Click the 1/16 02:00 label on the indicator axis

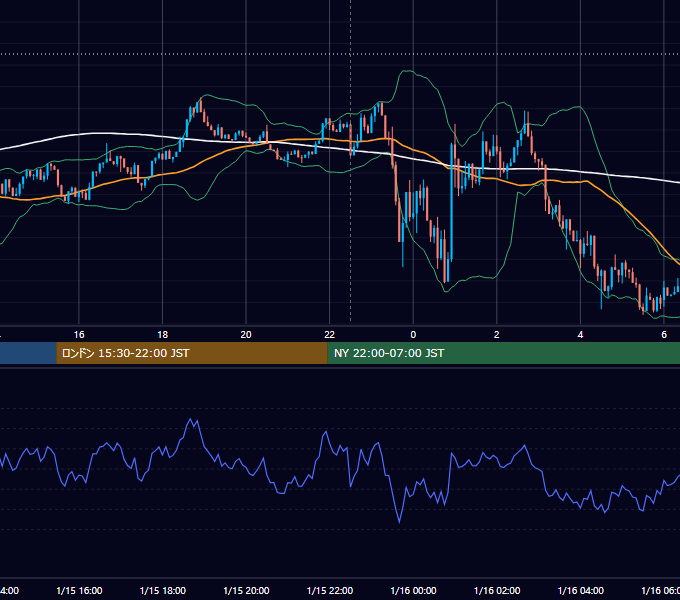497,590
